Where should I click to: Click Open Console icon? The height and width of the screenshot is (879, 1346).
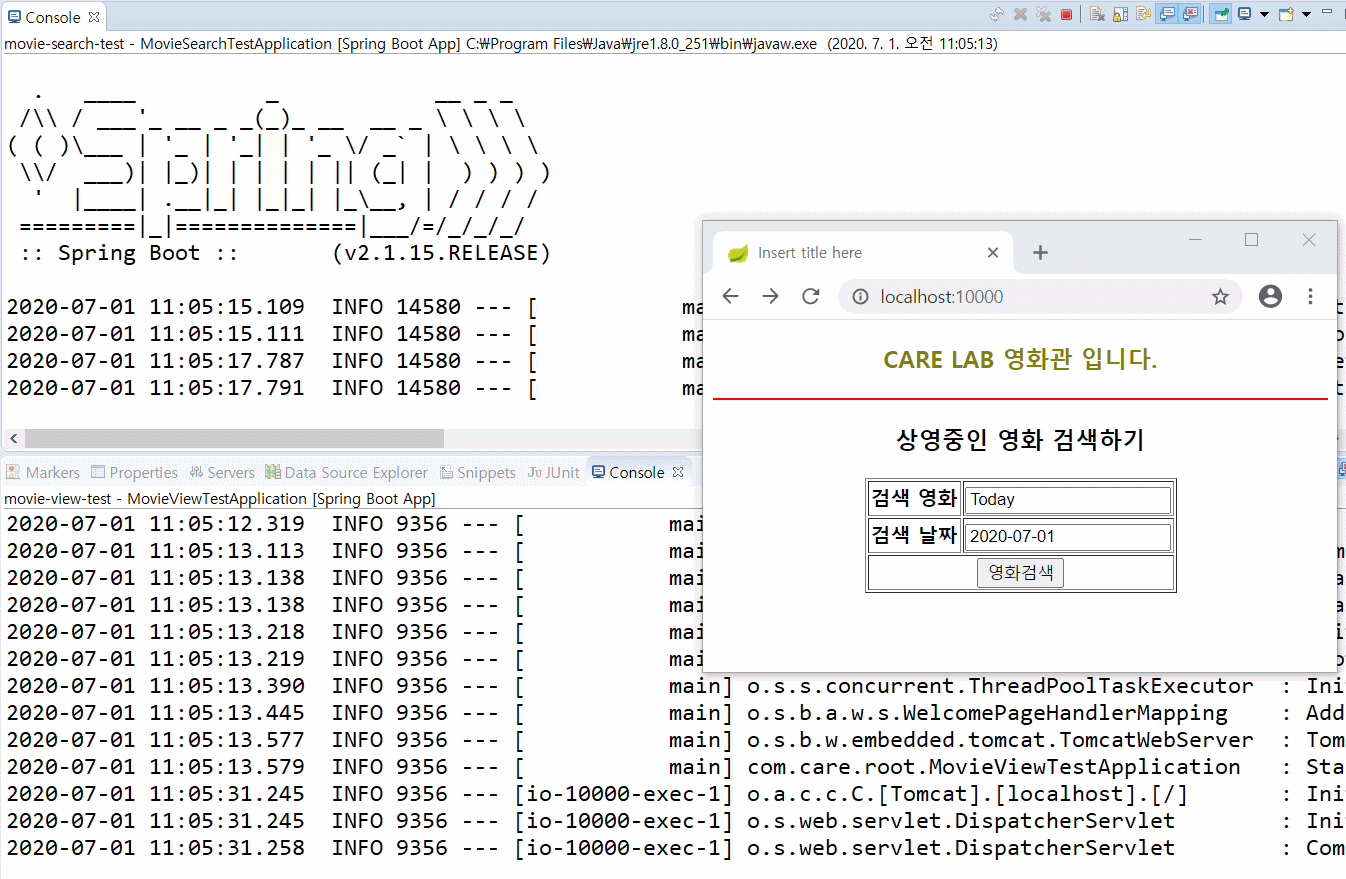pyautogui.click(x=1287, y=14)
